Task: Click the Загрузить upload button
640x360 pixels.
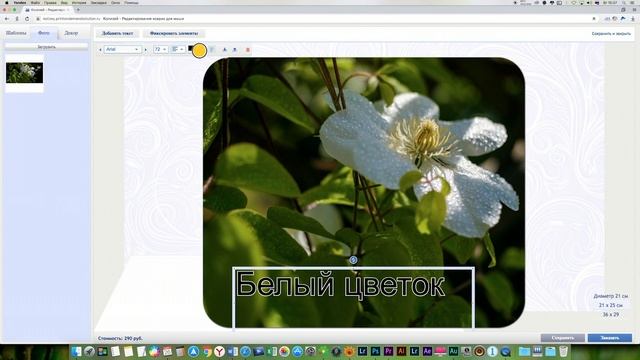Action: coord(46,47)
